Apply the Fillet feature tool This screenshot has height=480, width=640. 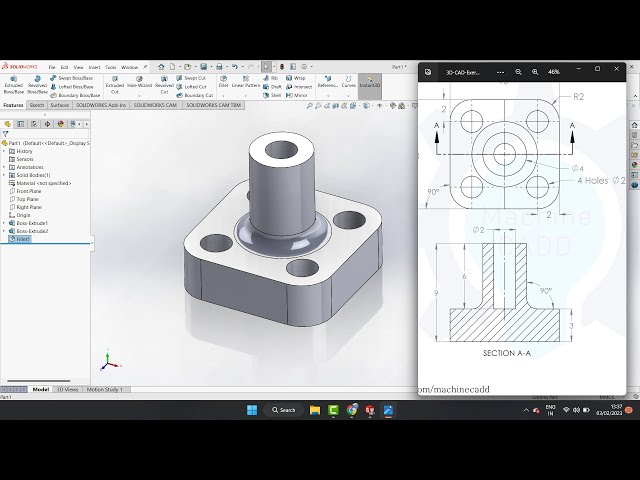pyautogui.click(x=223, y=82)
